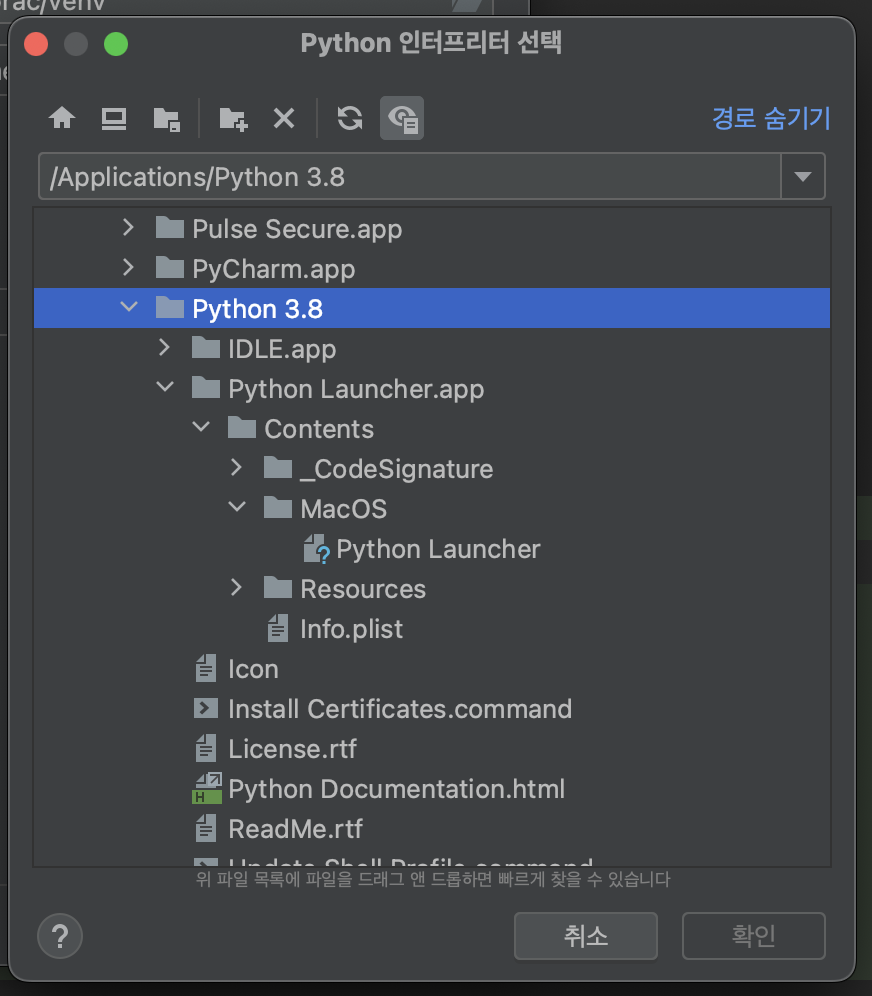
Task: Select Install Certificates.command
Action: tap(432, 709)
